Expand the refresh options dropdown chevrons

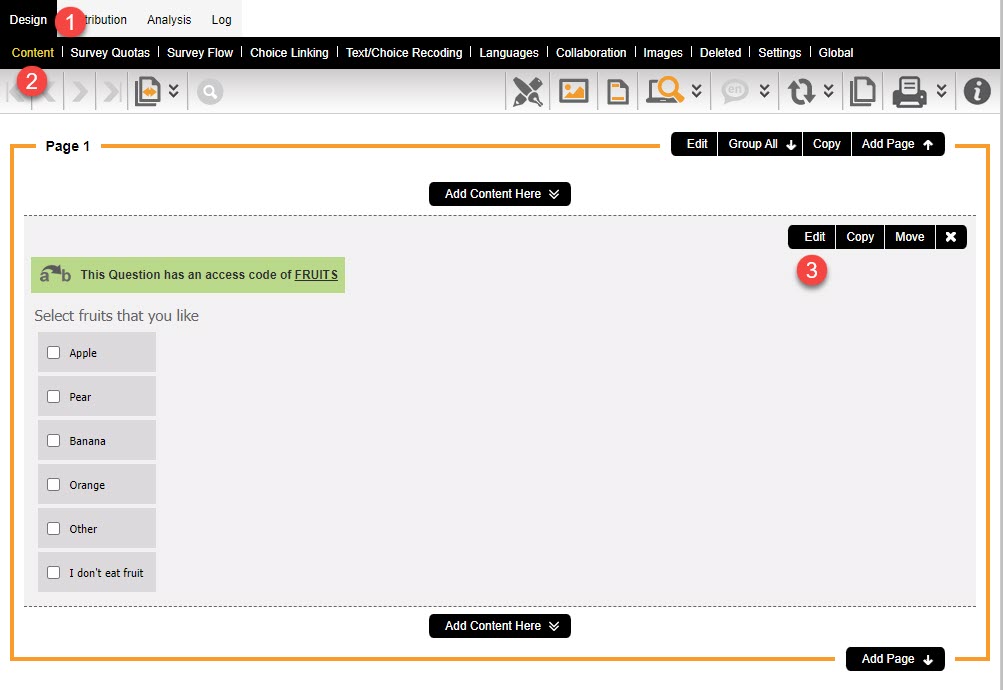point(828,91)
